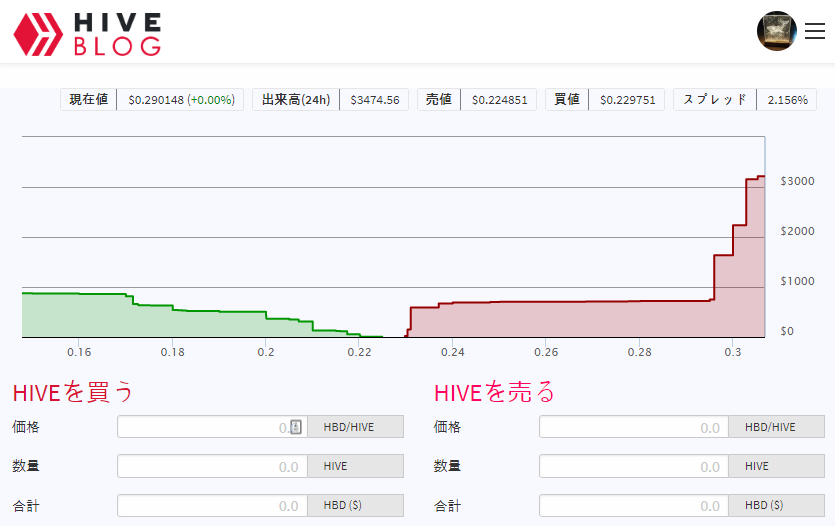Click the 買値 label
Viewport: 835px width, 526px height.
pyautogui.click(x=567, y=100)
